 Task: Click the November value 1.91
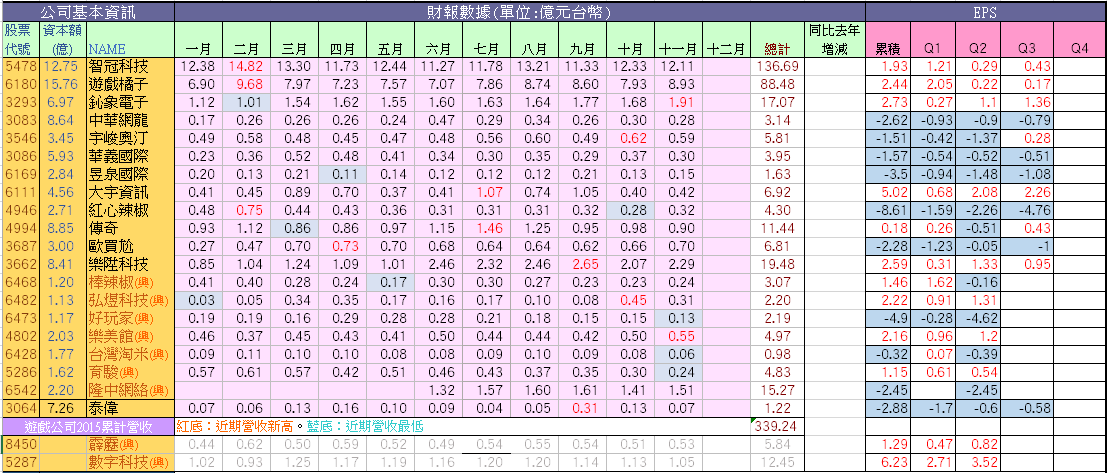point(678,102)
